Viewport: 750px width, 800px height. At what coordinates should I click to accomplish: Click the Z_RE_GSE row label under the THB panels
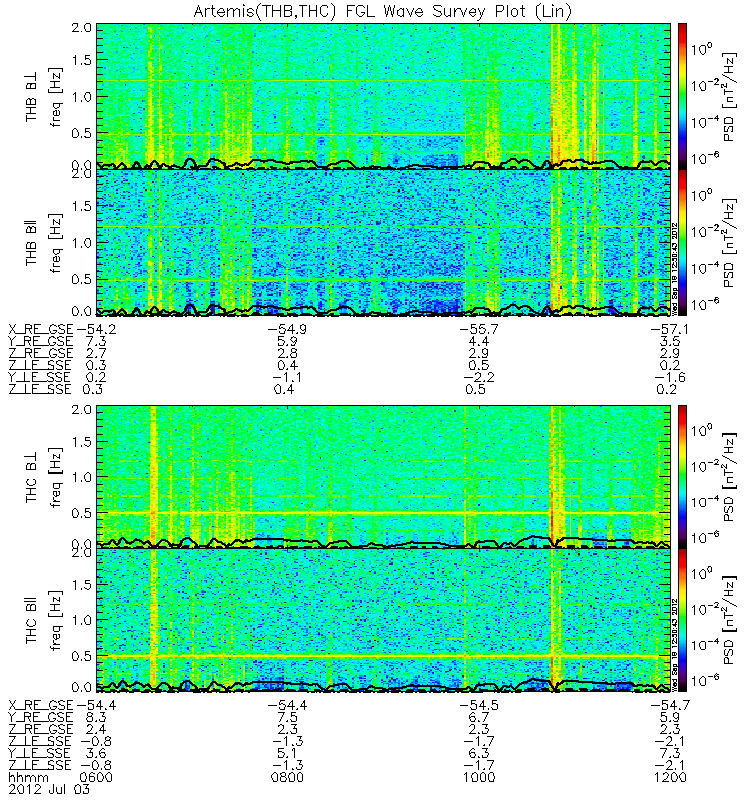pyautogui.click(x=41, y=353)
